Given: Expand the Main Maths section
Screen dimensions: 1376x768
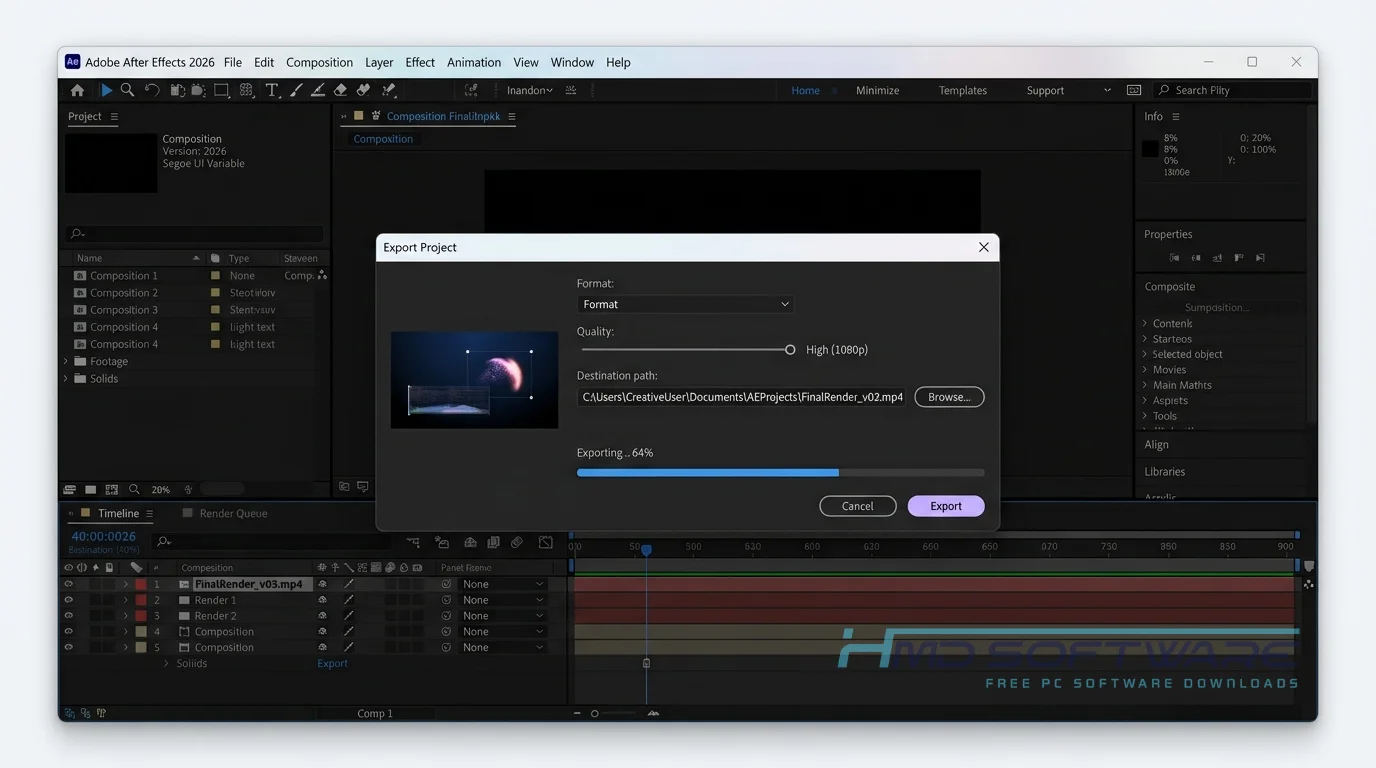Looking at the screenshot, I should (1145, 385).
